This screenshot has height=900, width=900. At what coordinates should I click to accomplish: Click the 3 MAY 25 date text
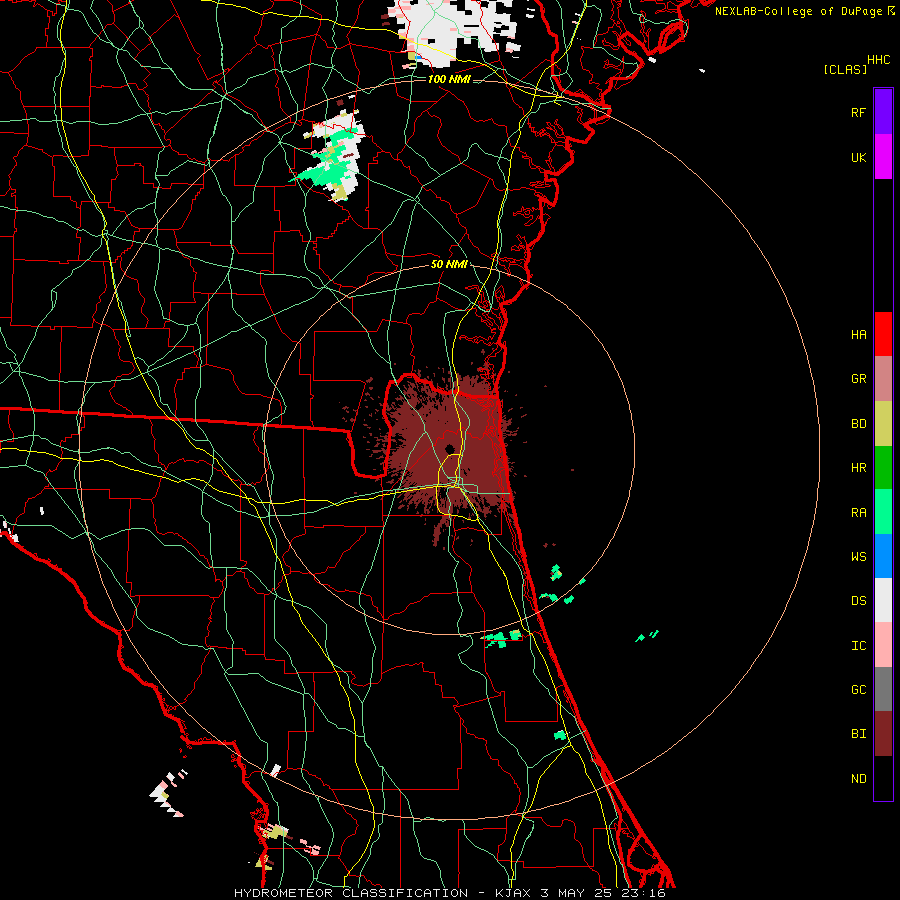point(577,893)
